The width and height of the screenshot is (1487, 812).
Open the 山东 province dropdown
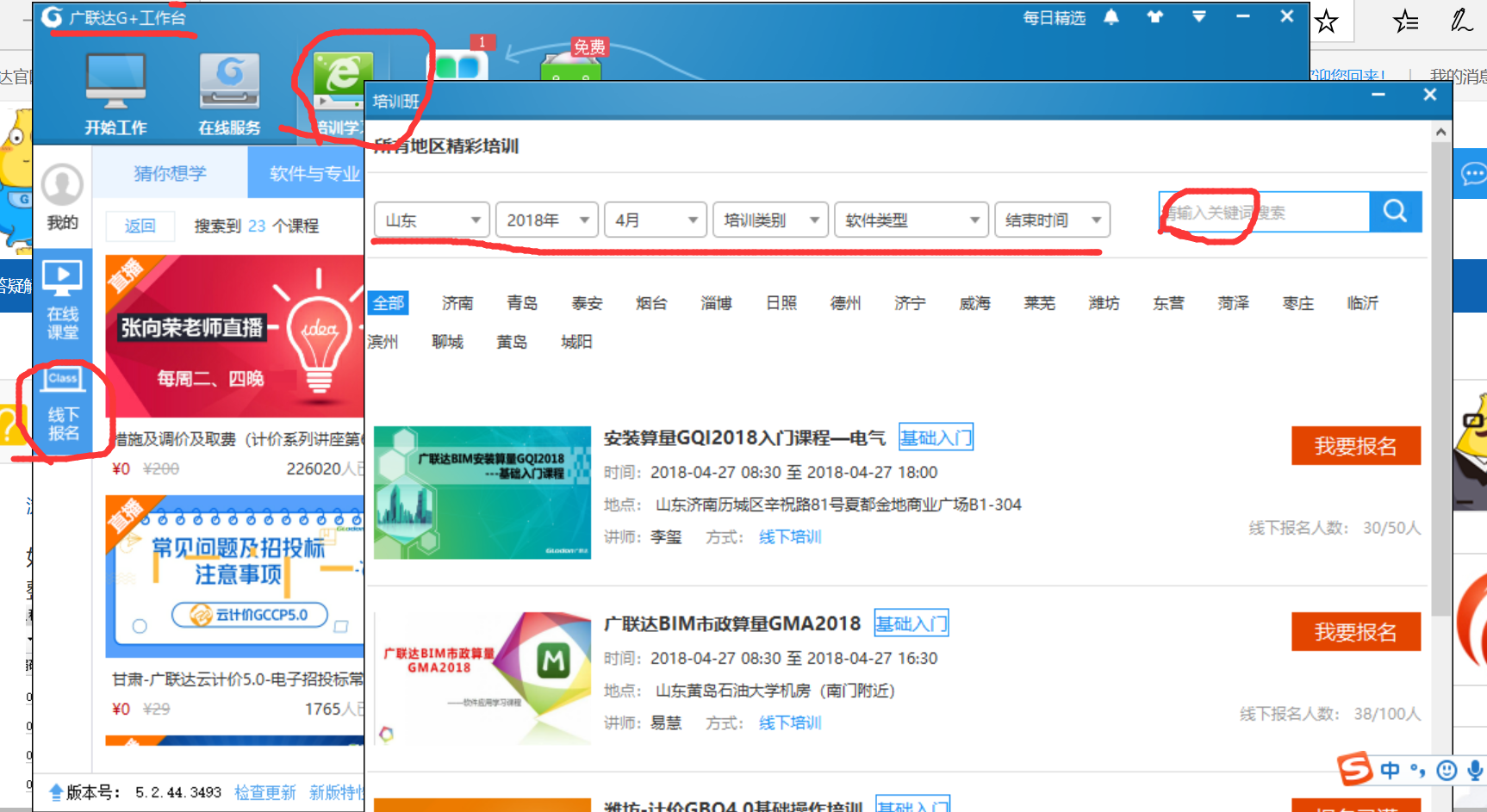coord(432,220)
